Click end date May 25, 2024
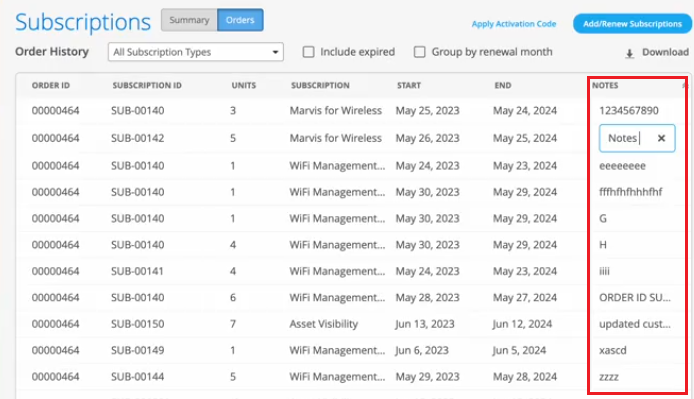This screenshot has height=399, width=694. (525, 138)
